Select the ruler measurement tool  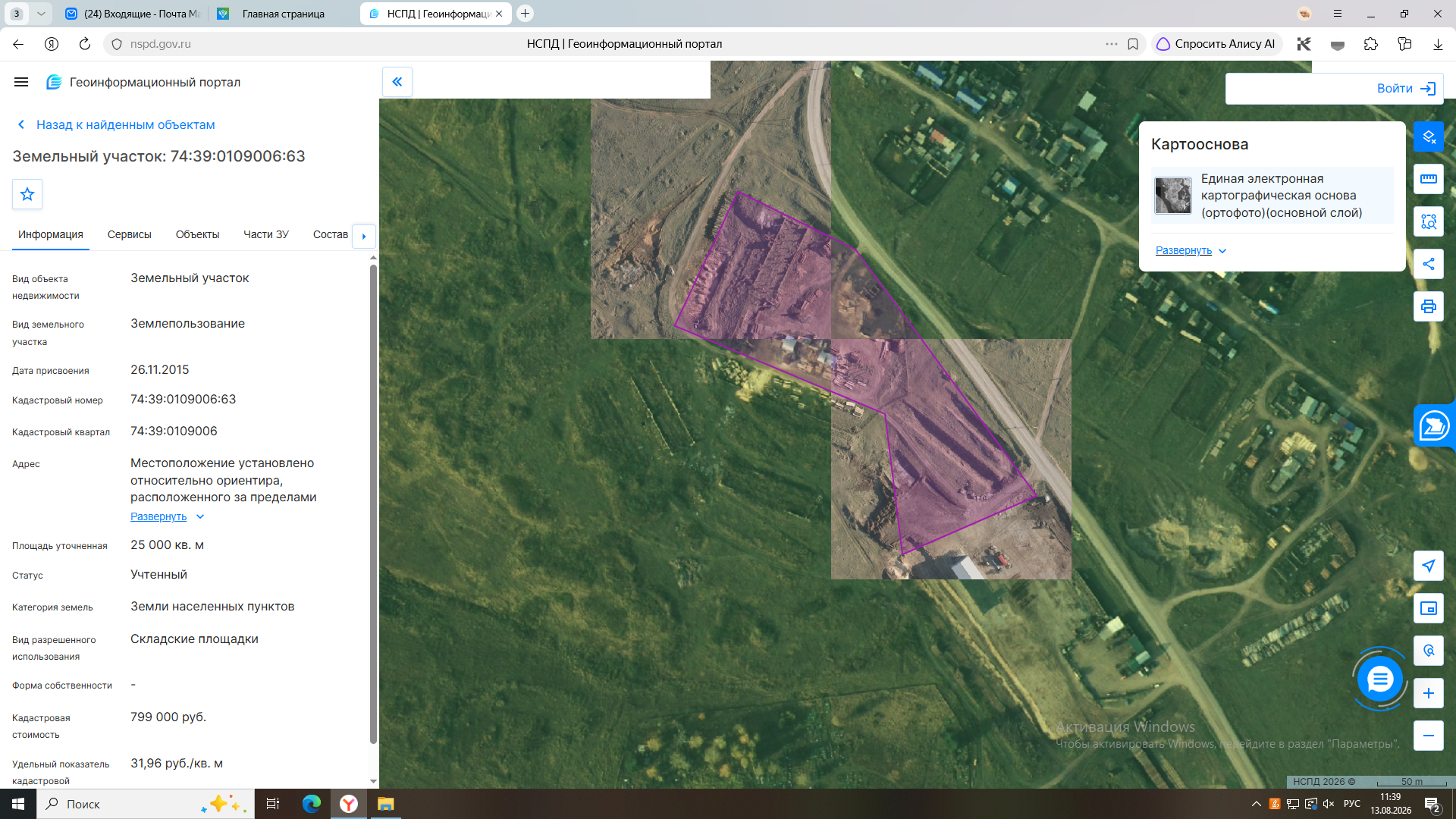coord(1429,179)
